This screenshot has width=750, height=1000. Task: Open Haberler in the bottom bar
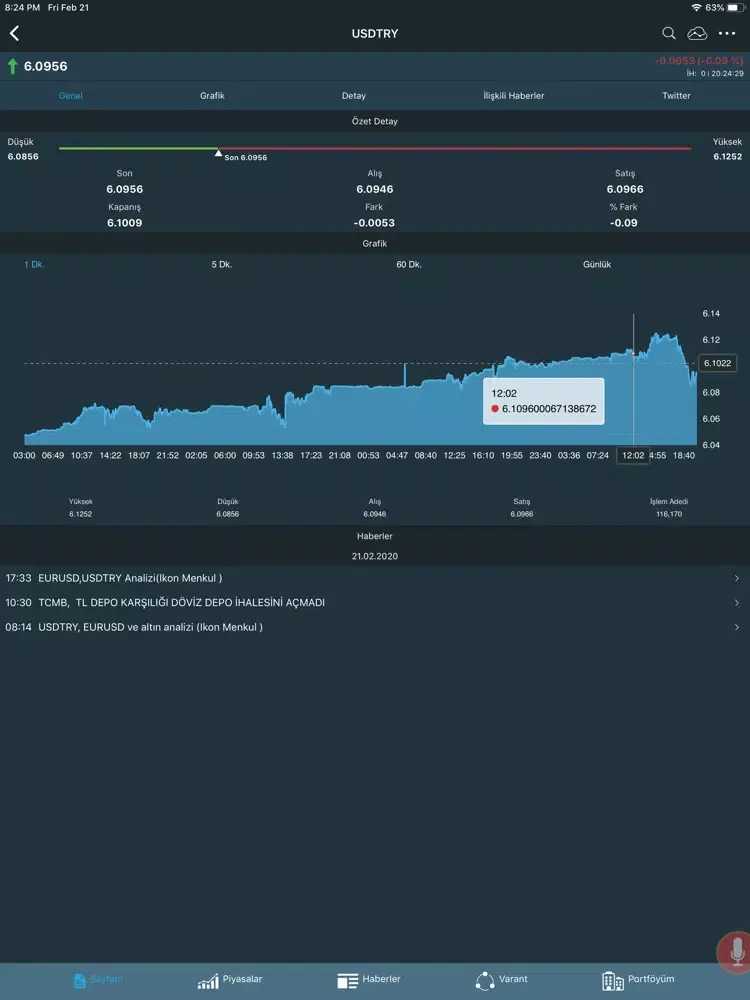point(369,980)
